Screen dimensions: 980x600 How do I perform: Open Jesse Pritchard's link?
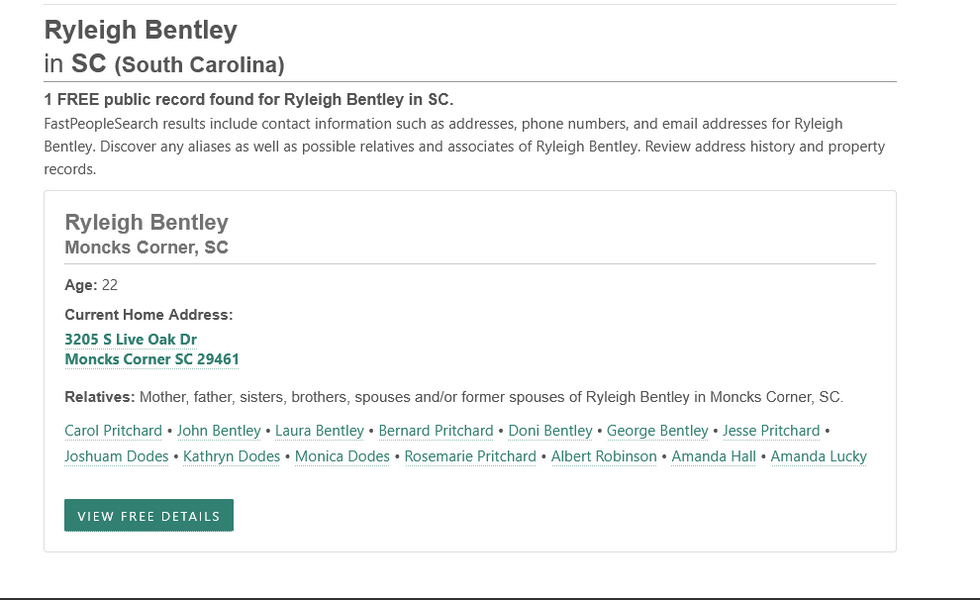click(x=771, y=431)
